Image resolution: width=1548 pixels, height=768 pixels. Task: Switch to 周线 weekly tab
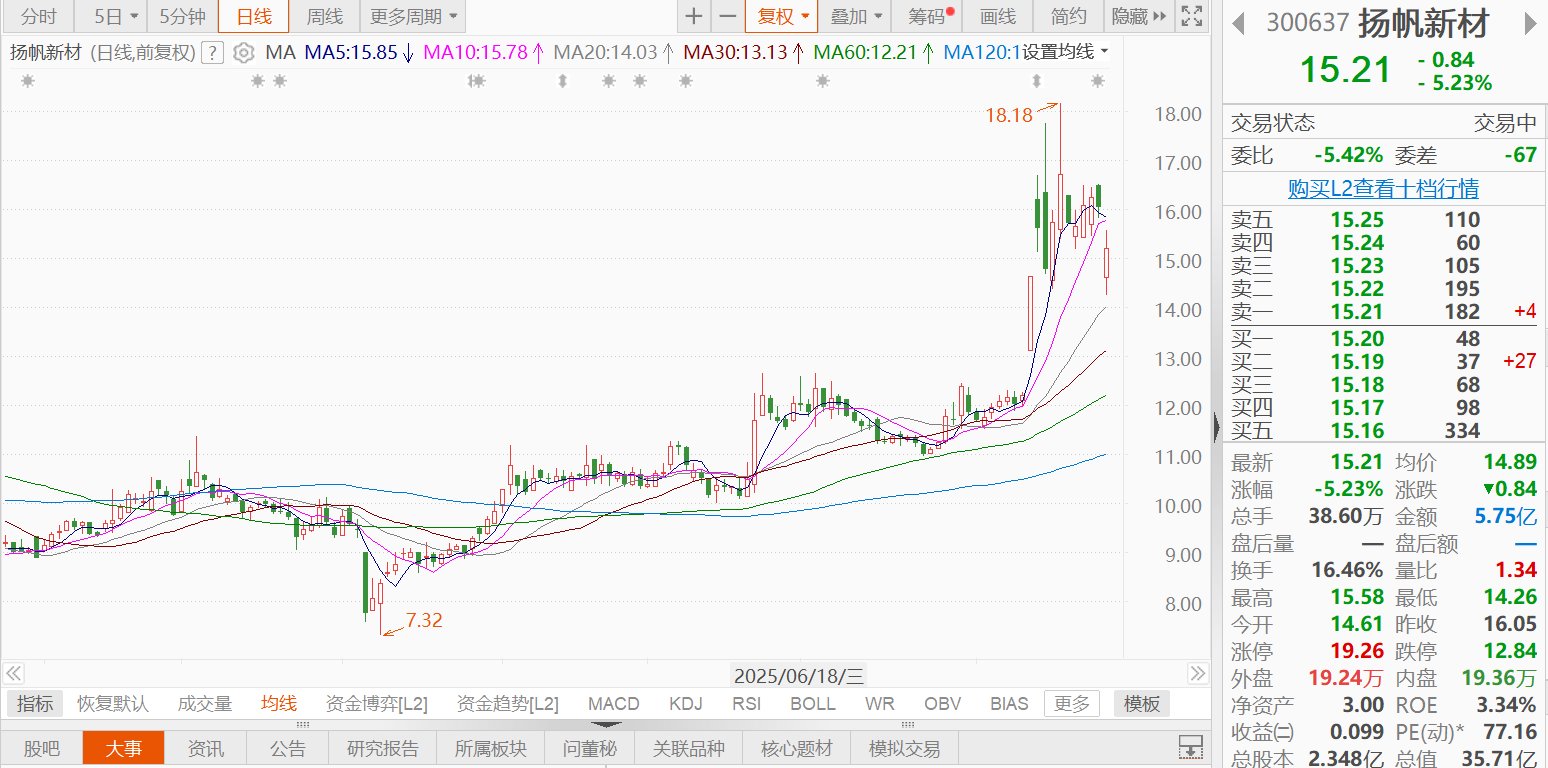pos(324,16)
